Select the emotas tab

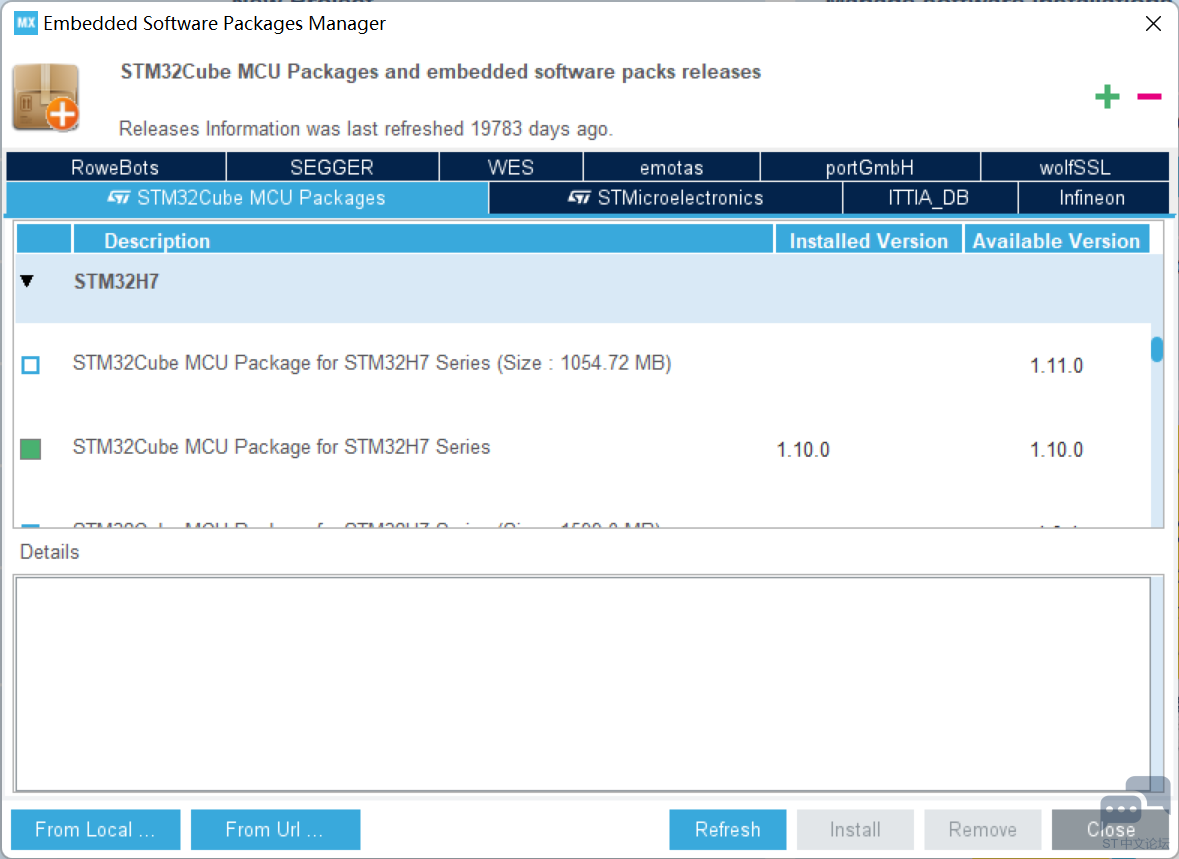[671, 167]
